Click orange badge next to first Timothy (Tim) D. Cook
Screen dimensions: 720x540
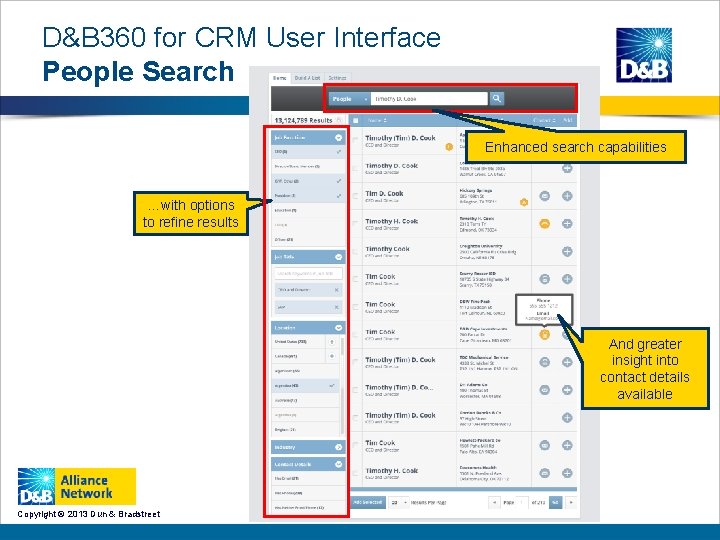click(449, 146)
